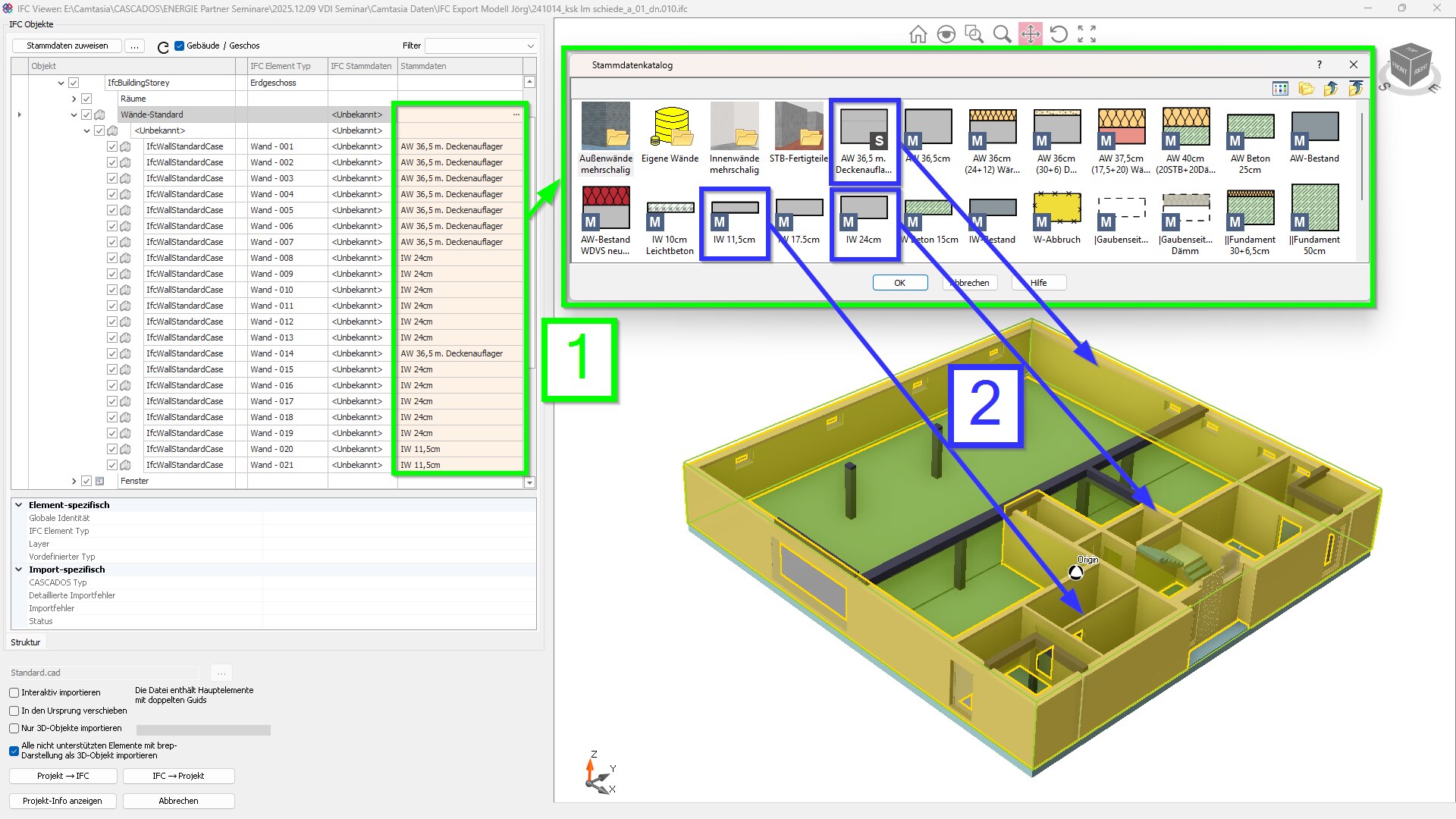Select the AW Beton 25cm wall type

[x=1250, y=143]
